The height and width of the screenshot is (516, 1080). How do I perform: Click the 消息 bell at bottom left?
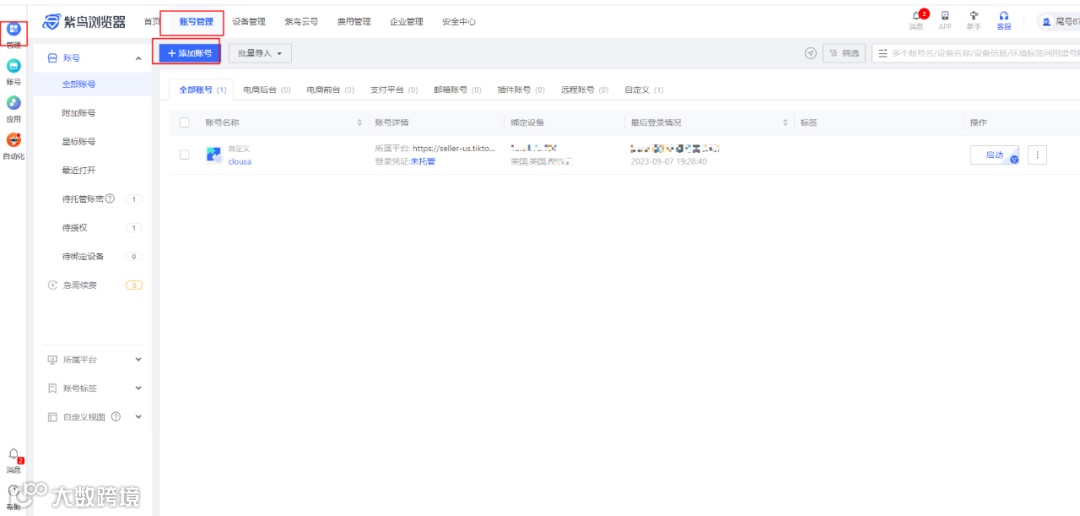[13, 454]
